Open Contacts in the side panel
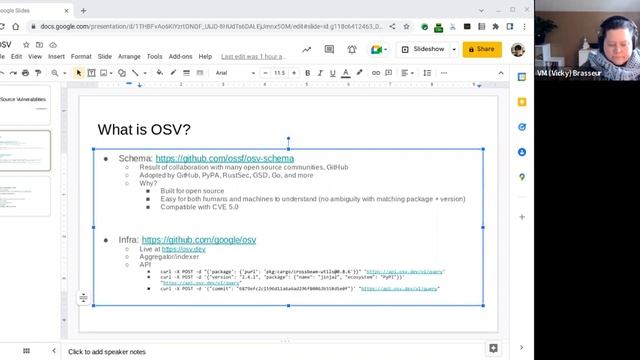 (x=522, y=152)
